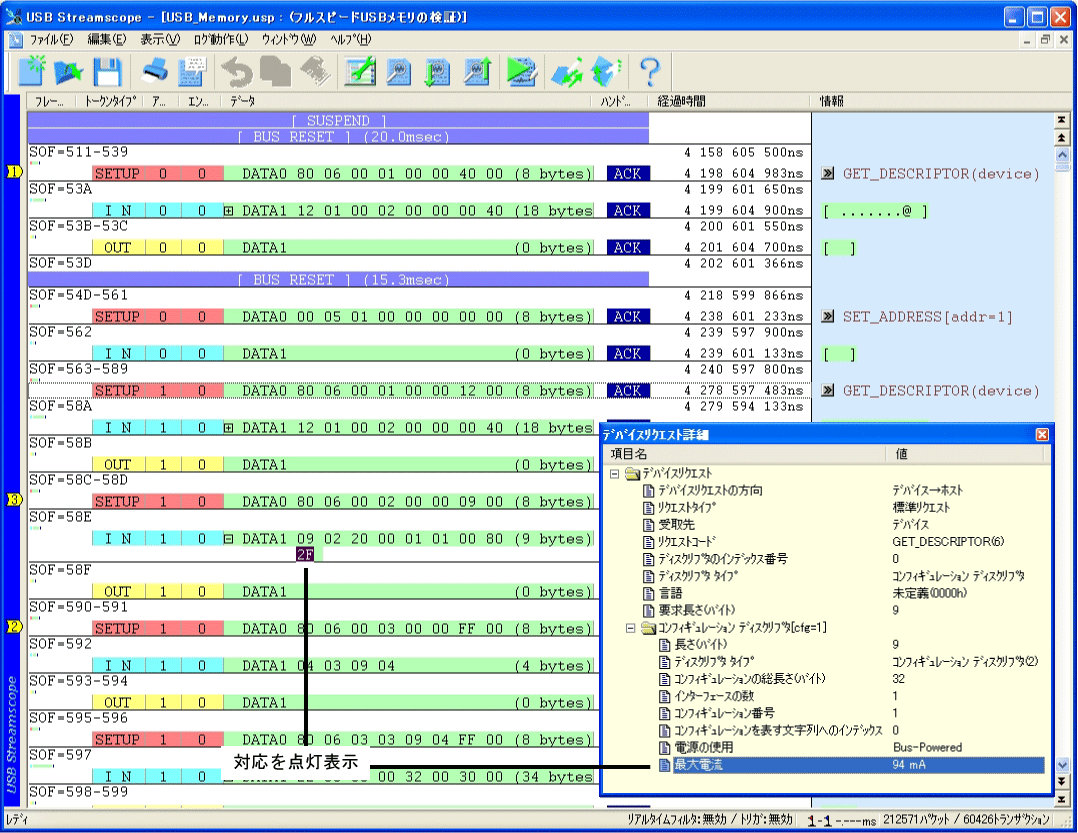
Task: Expand DATA1 payload in SOF=53A IN row
Action: tap(228, 211)
